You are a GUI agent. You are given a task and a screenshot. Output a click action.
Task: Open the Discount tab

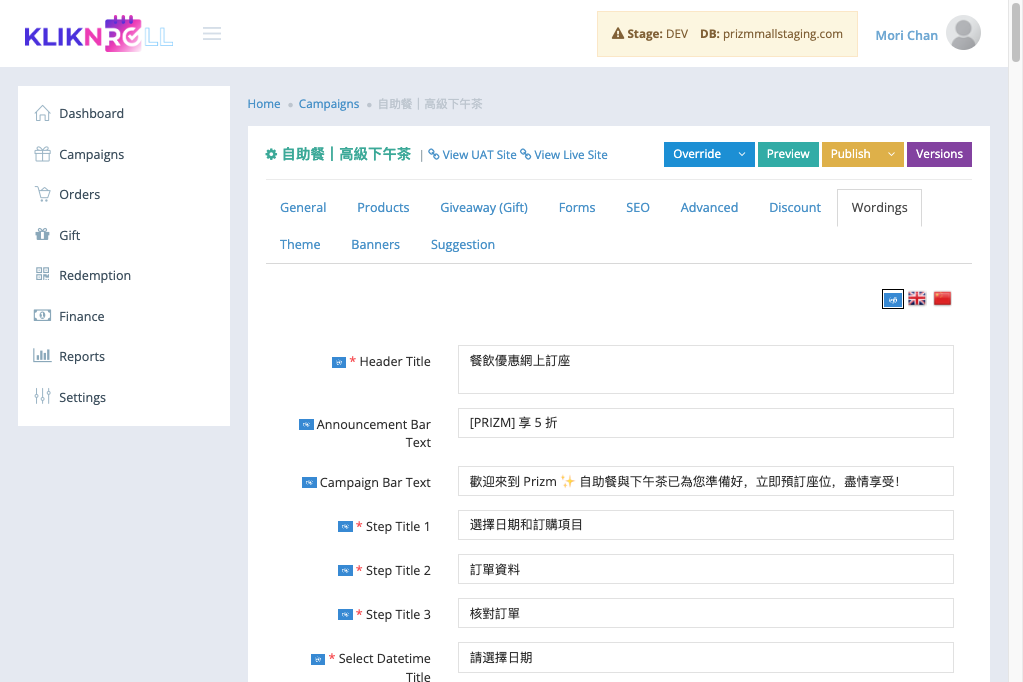[x=795, y=208]
